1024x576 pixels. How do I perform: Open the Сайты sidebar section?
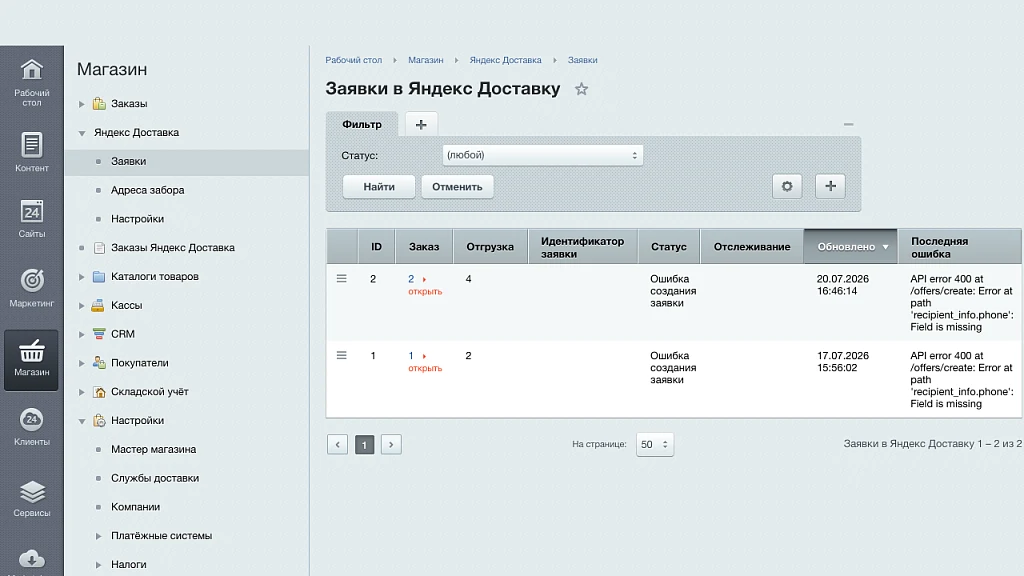pyautogui.click(x=31, y=218)
